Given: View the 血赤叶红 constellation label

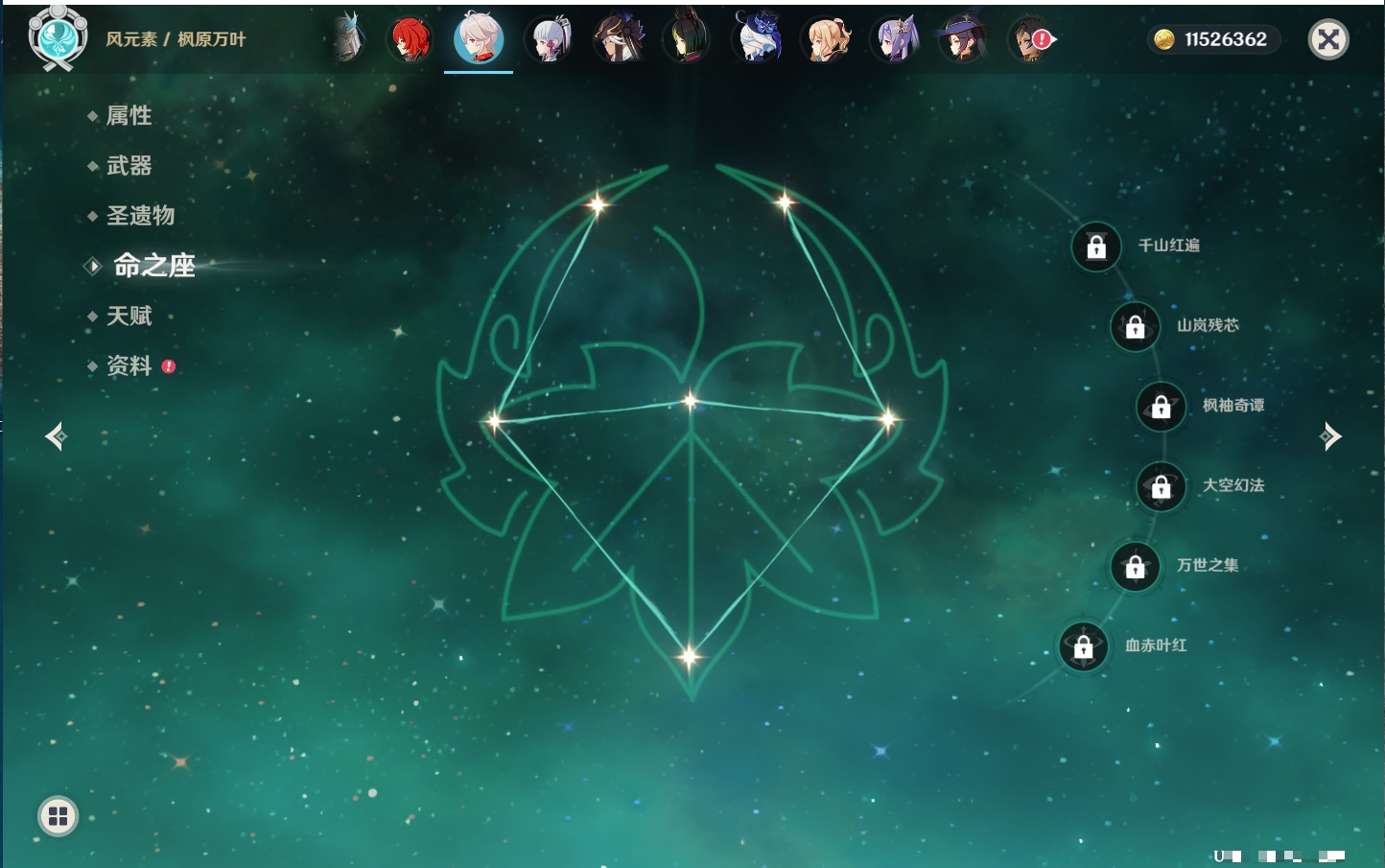Looking at the screenshot, I should 1156,645.
